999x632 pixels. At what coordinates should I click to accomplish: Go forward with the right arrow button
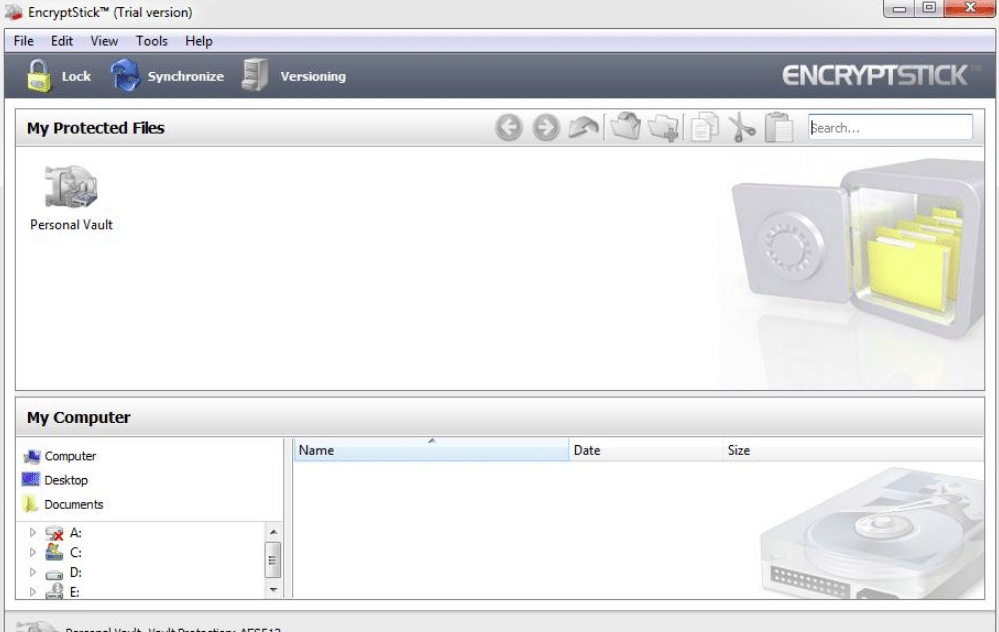pos(546,127)
